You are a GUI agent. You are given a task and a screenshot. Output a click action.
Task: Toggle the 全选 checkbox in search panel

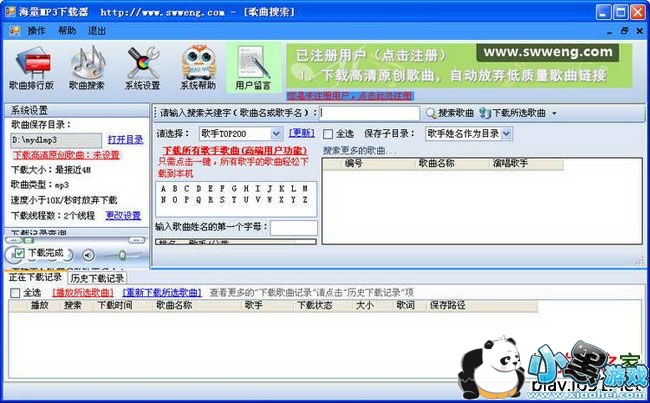[328, 134]
